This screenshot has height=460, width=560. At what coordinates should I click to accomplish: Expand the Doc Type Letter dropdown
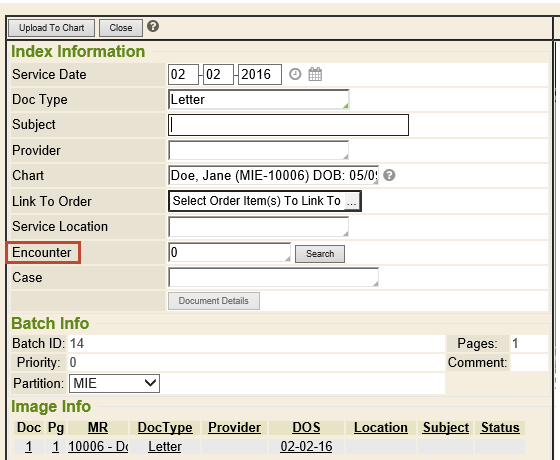coord(259,99)
